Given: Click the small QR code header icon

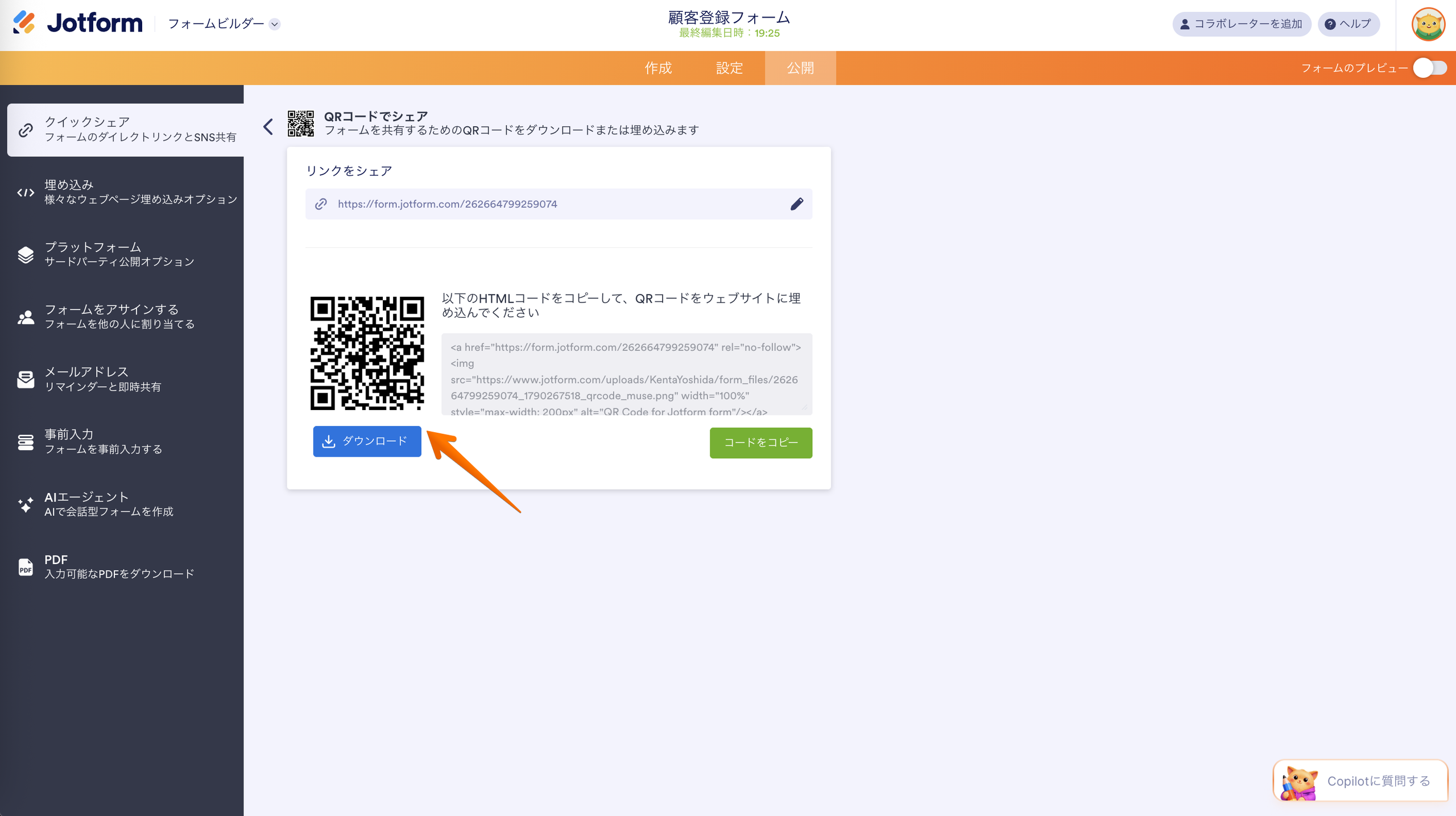Looking at the screenshot, I should click(x=300, y=123).
